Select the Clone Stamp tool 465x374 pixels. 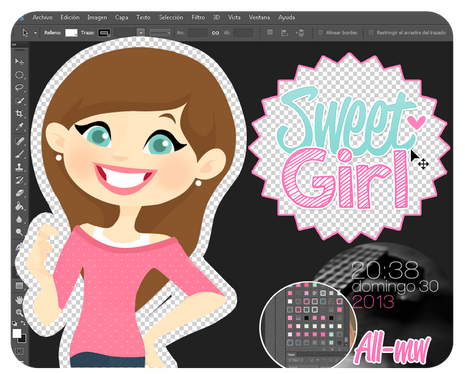pyautogui.click(x=19, y=167)
